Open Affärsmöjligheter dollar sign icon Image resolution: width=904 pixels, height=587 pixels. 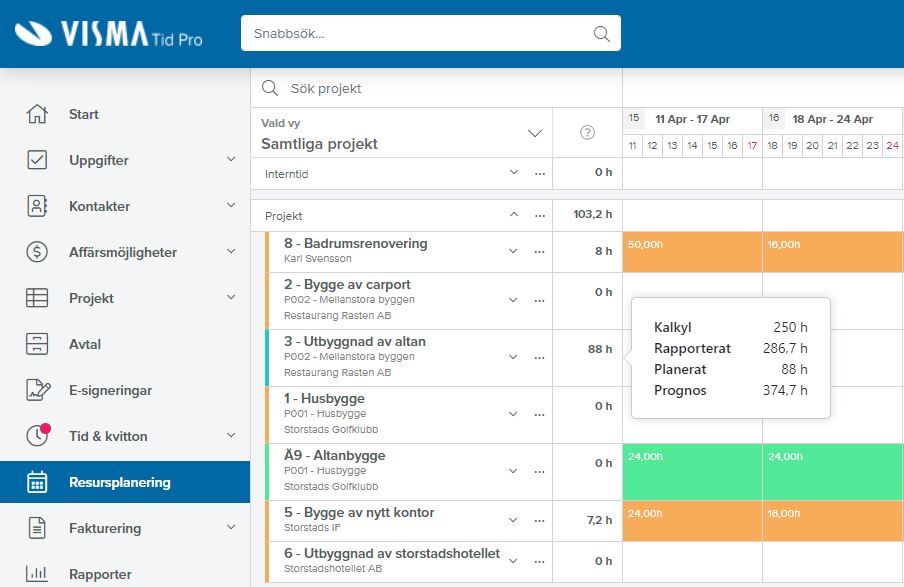37,252
